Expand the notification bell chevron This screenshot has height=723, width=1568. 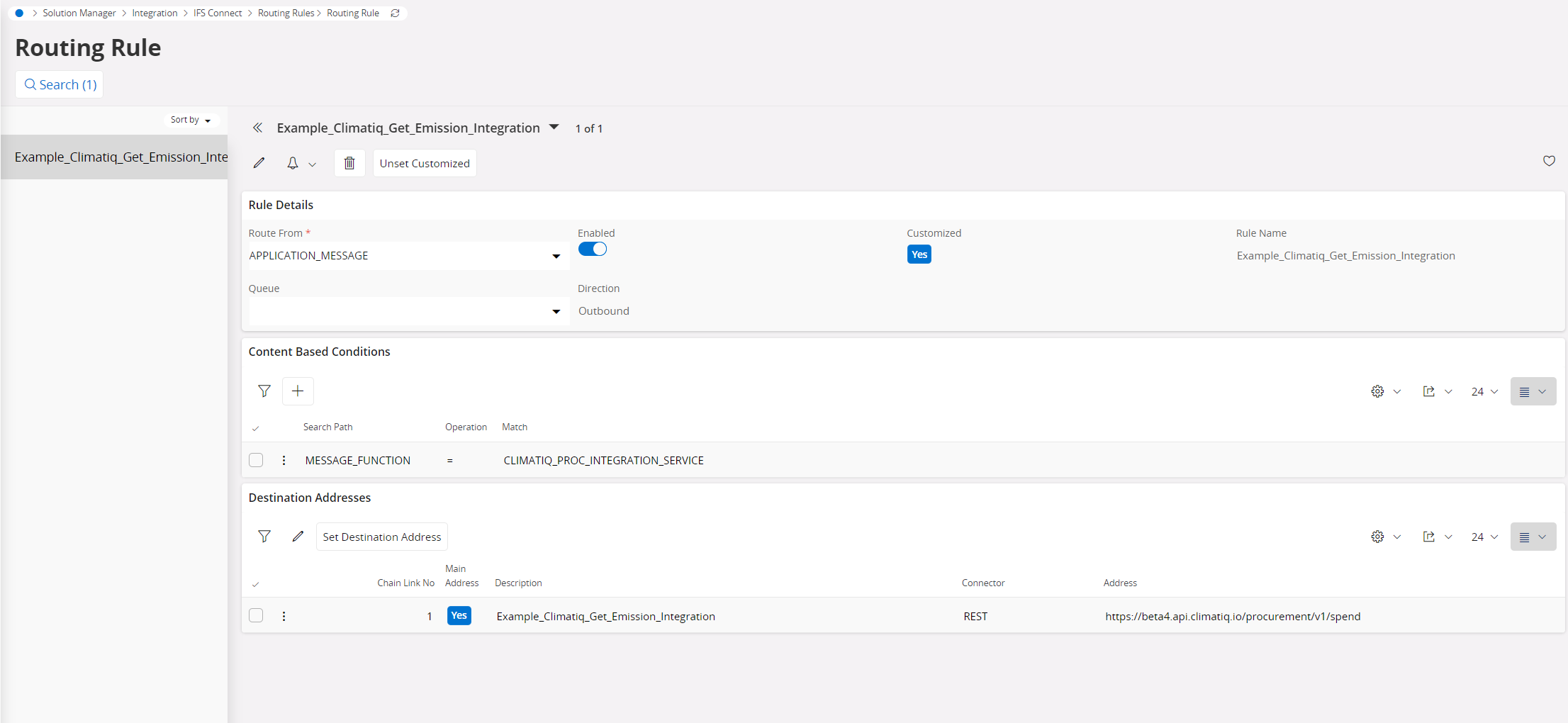pyautogui.click(x=312, y=164)
